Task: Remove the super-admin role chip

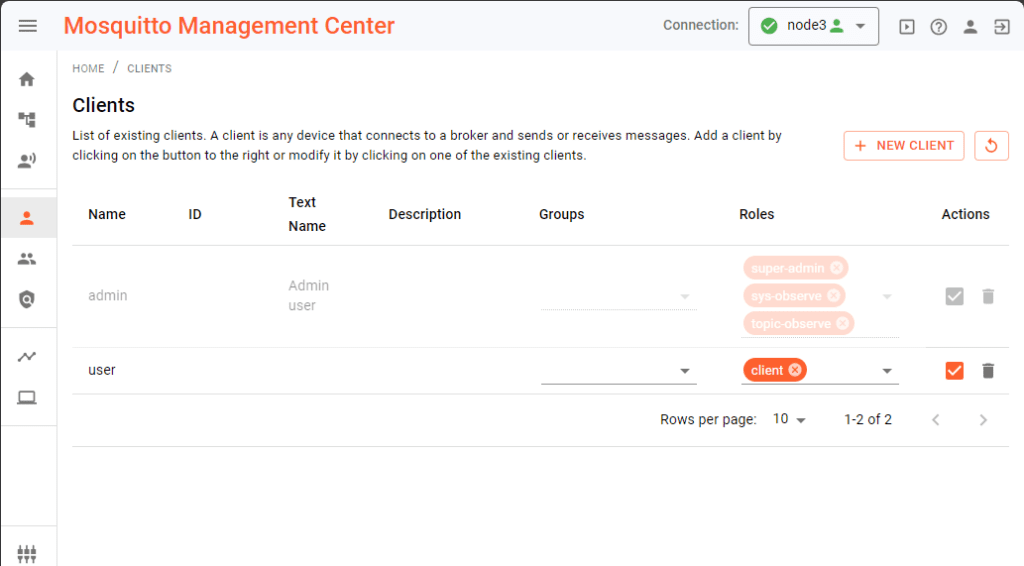Action: [x=837, y=268]
